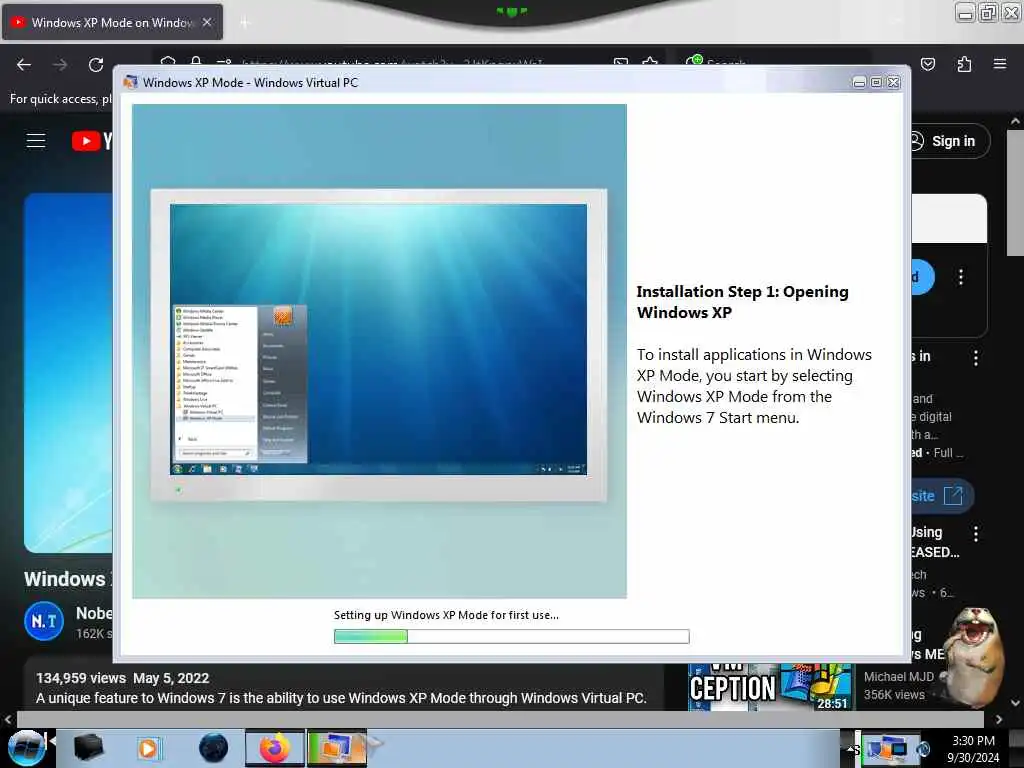
Task: Open the Firefox hamburger menu
Action: [999, 64]
